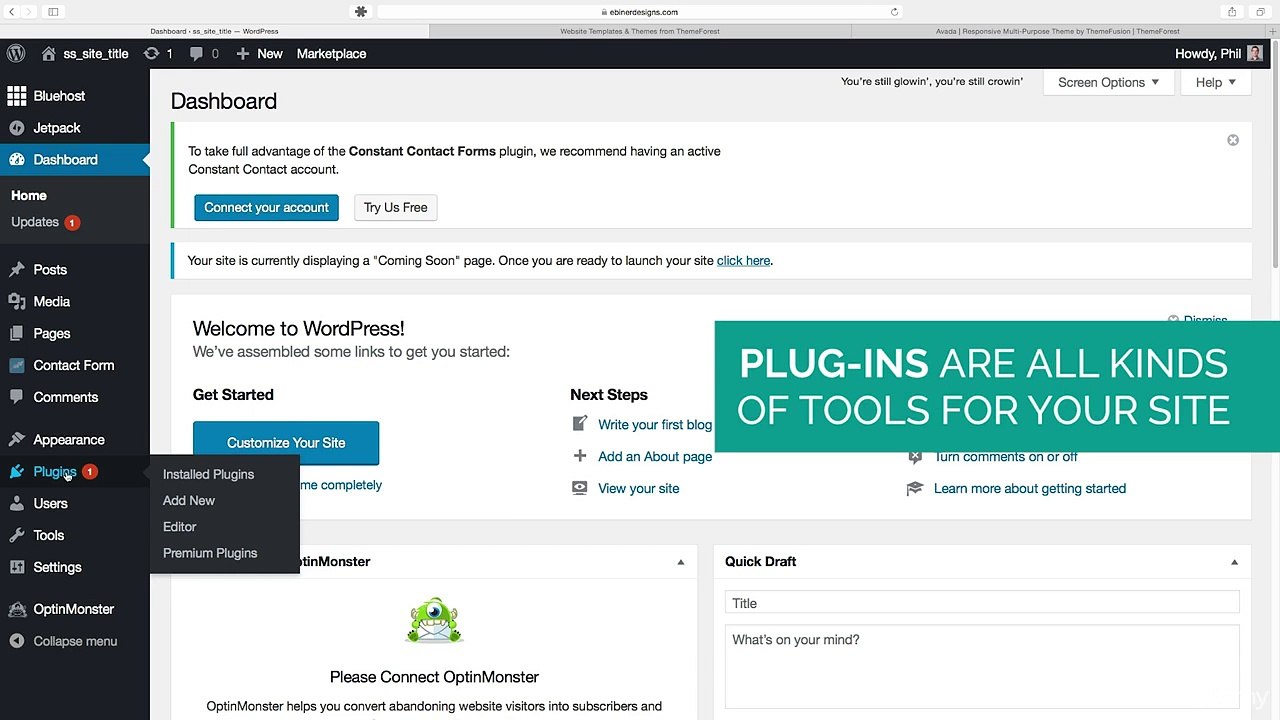Image resolution: width=1280 pixels, height=720 pixels.
Task: Click the Tools wrench icon
Action: point(17,536)
